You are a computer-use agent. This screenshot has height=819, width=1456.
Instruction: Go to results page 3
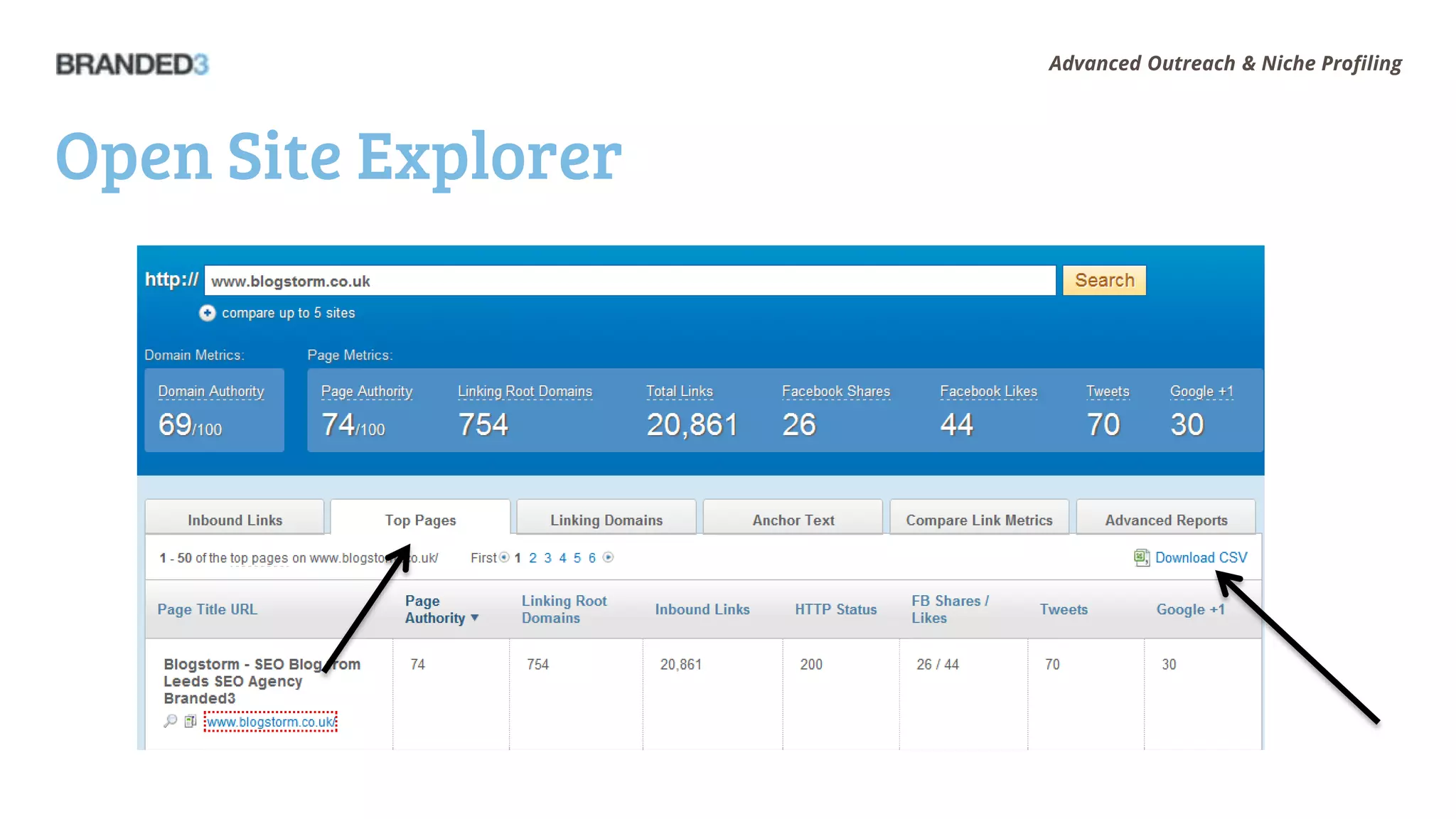tap(547, 558)
